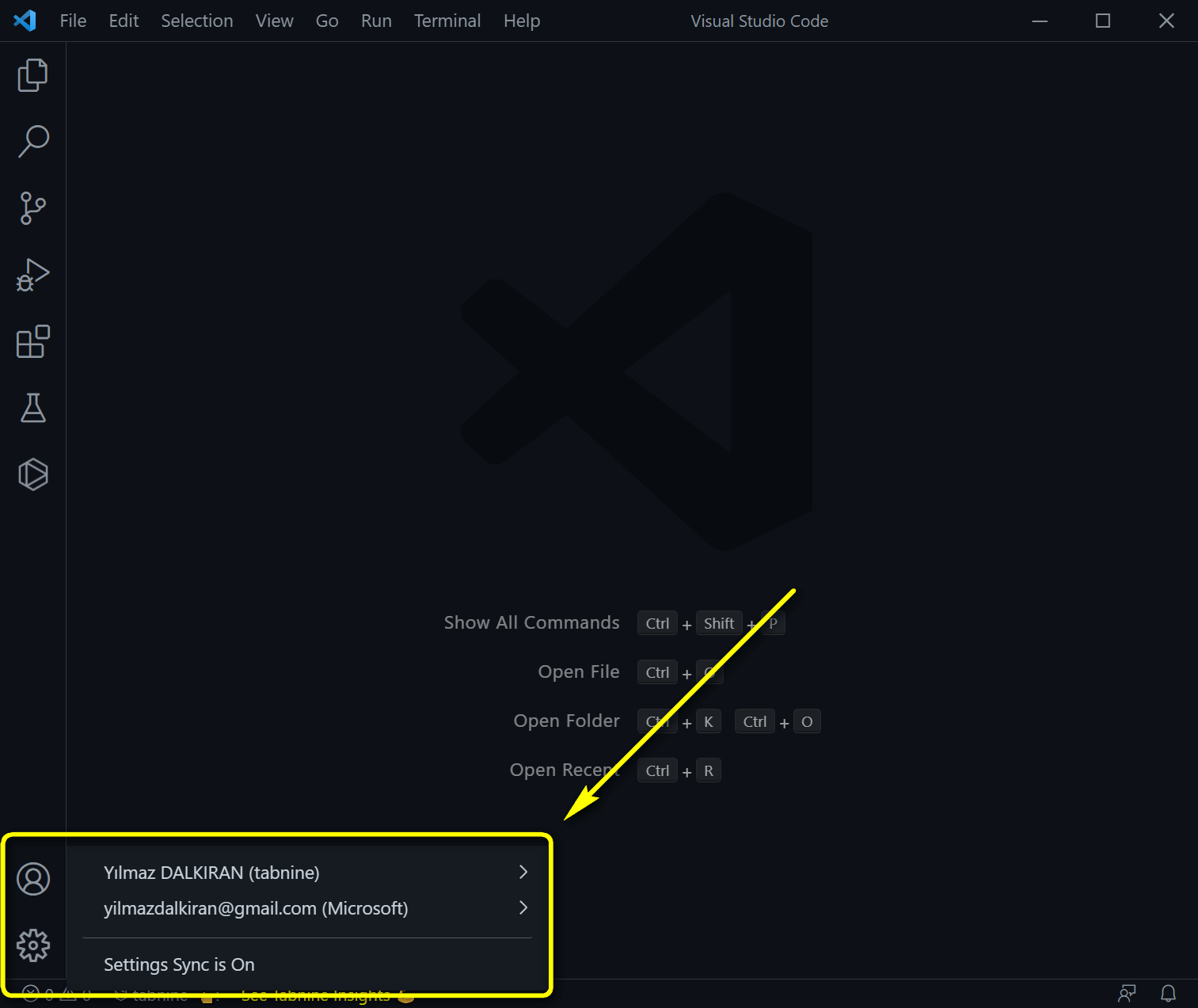This screenshot has width=1198, height=1008.
Task: Show notifications with the bell icon
Action: pos(1168,993)
